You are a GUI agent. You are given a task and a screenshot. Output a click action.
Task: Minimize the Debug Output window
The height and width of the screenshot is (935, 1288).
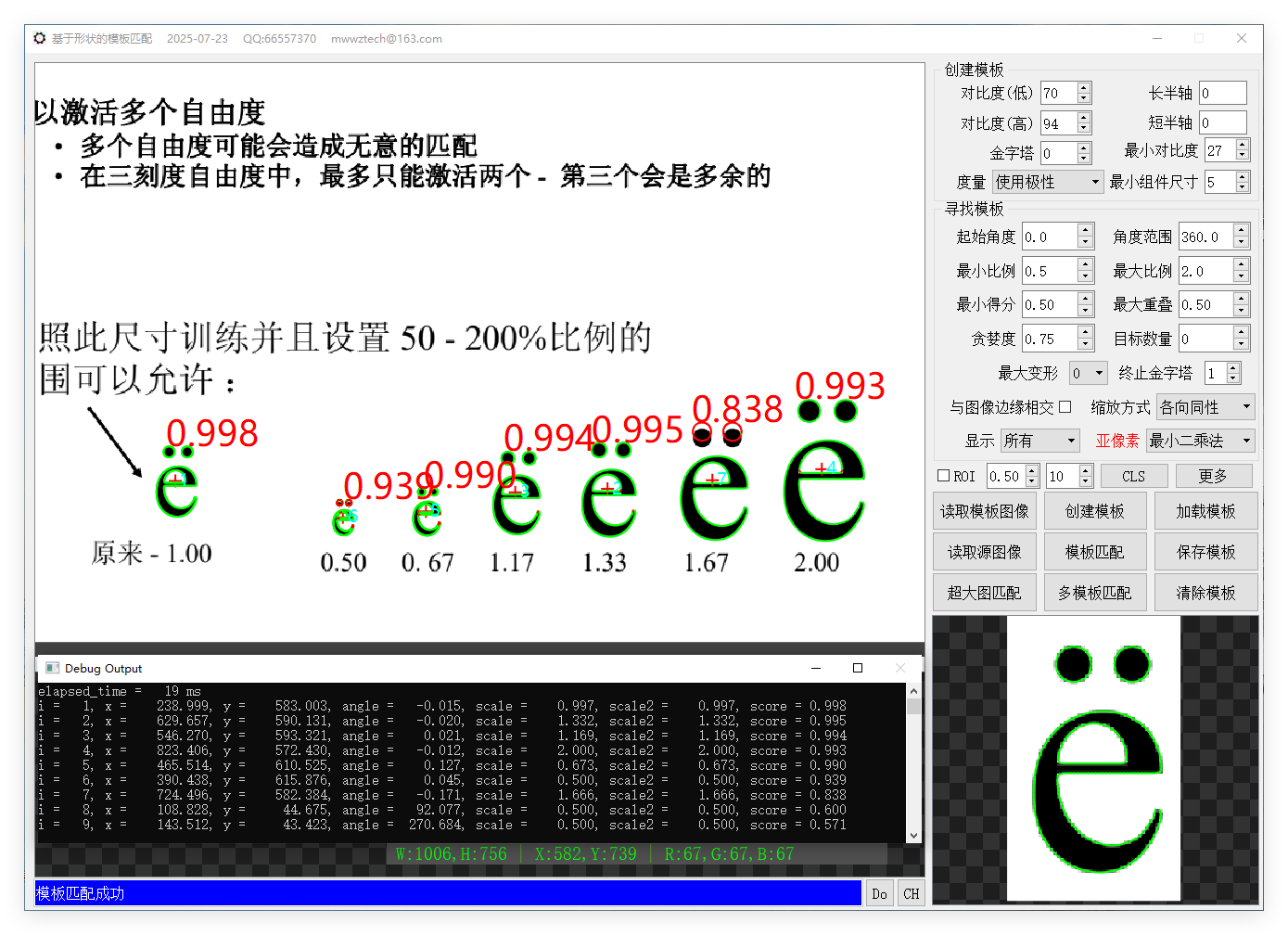816,668
